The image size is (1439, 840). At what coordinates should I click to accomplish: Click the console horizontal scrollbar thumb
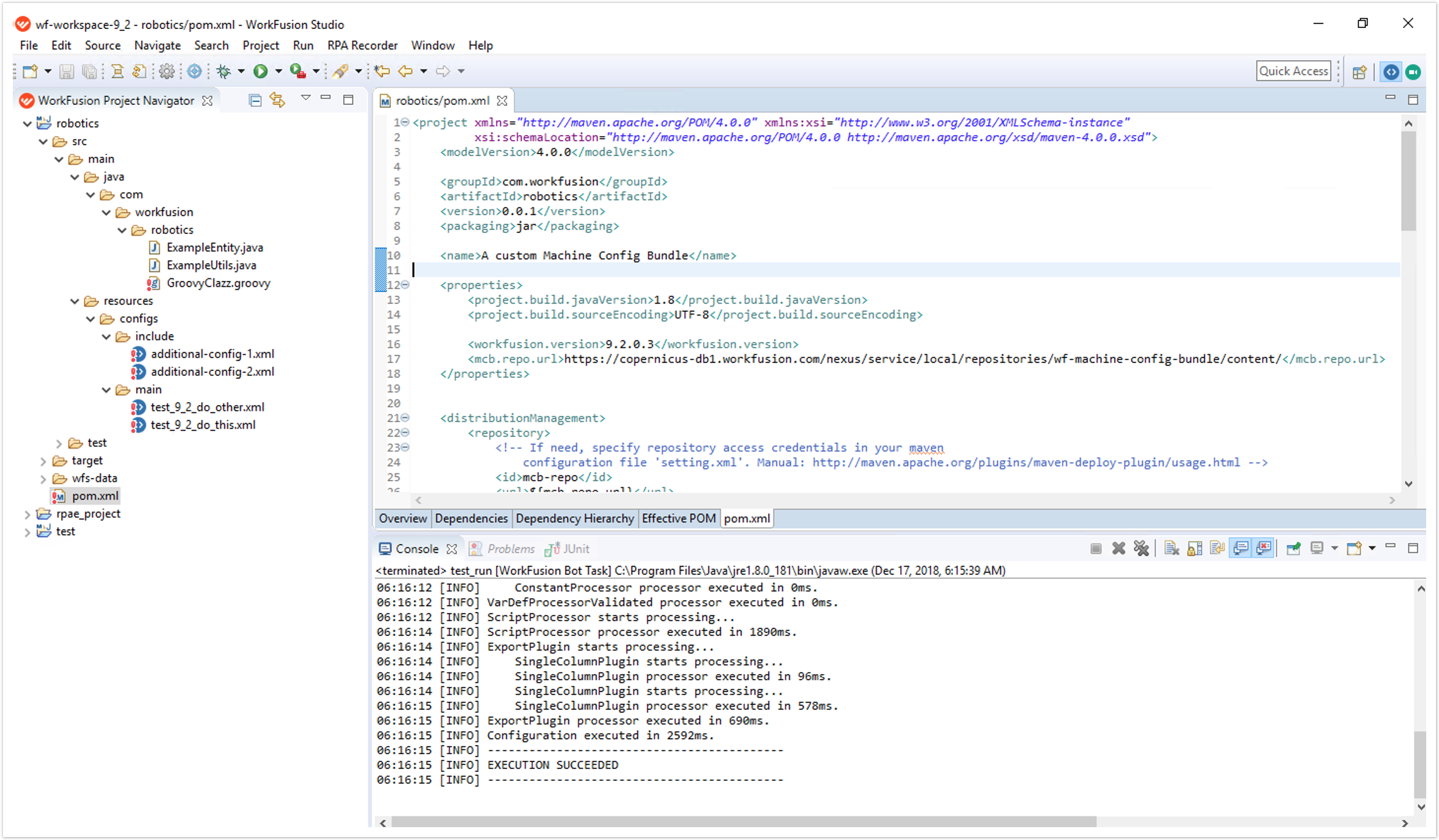744,823
